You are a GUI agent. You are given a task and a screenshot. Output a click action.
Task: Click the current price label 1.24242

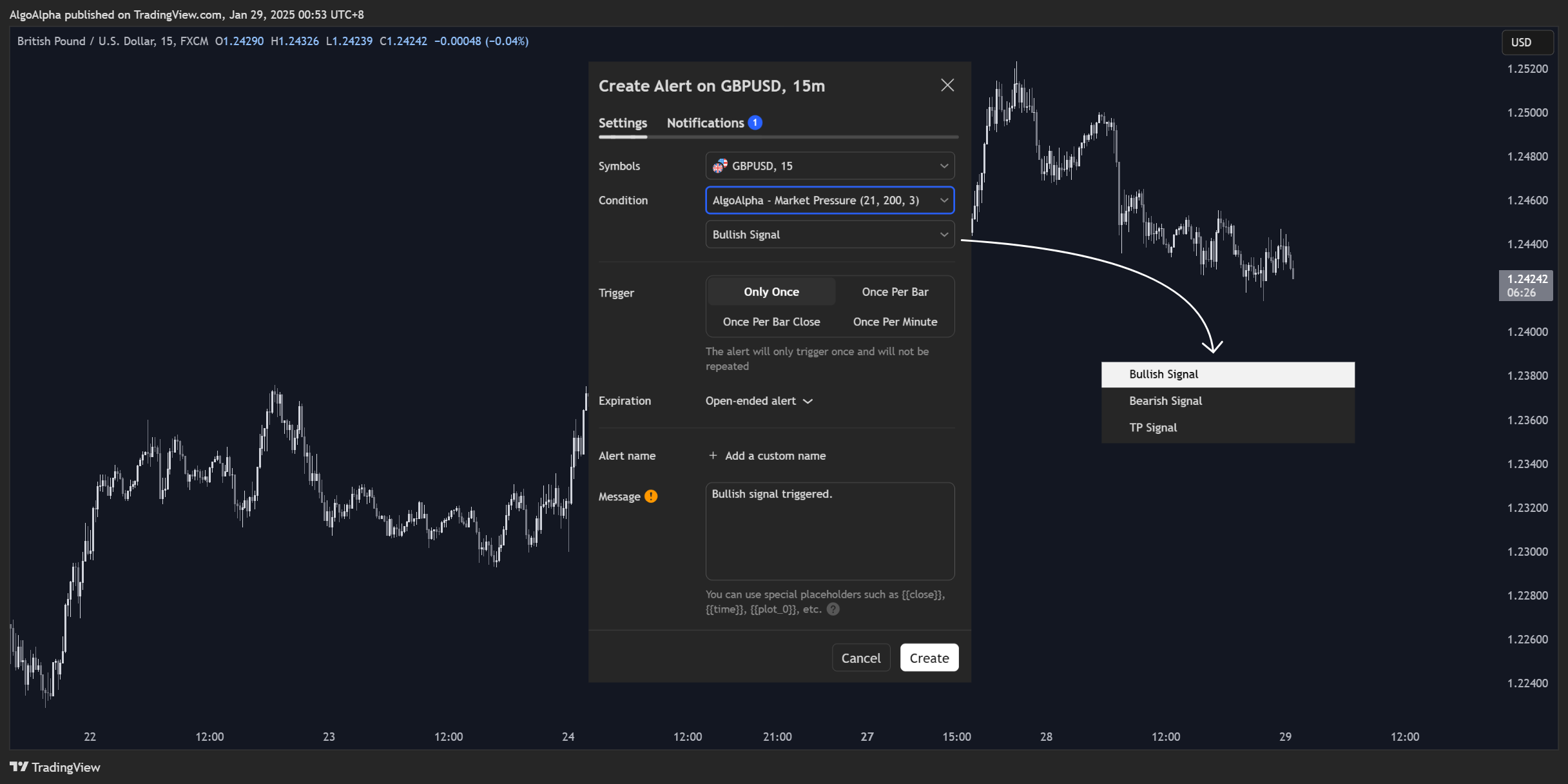point(1526,286)
